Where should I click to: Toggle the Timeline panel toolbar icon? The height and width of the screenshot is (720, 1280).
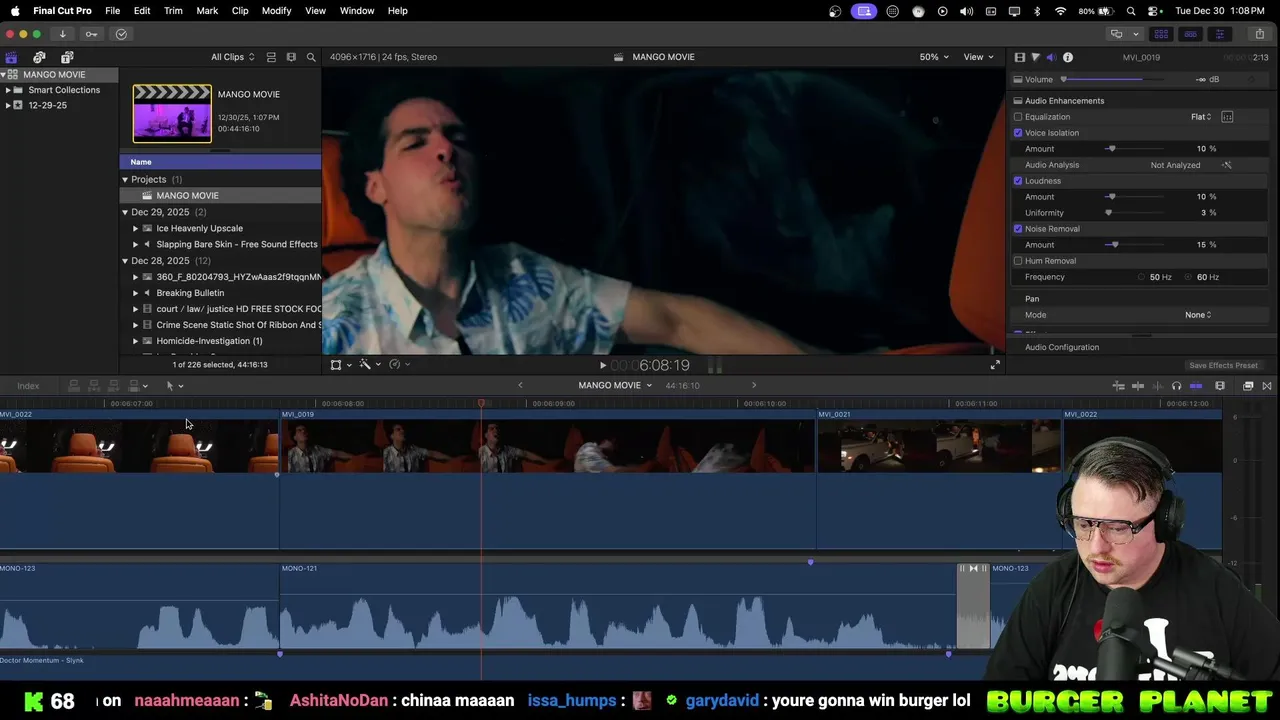1190,34
